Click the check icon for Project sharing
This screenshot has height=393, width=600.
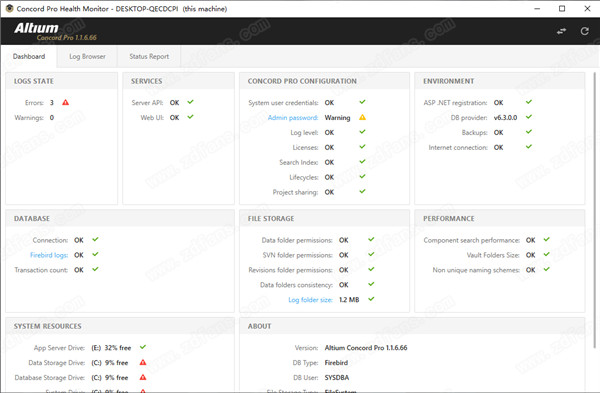[x=362, y=191]
